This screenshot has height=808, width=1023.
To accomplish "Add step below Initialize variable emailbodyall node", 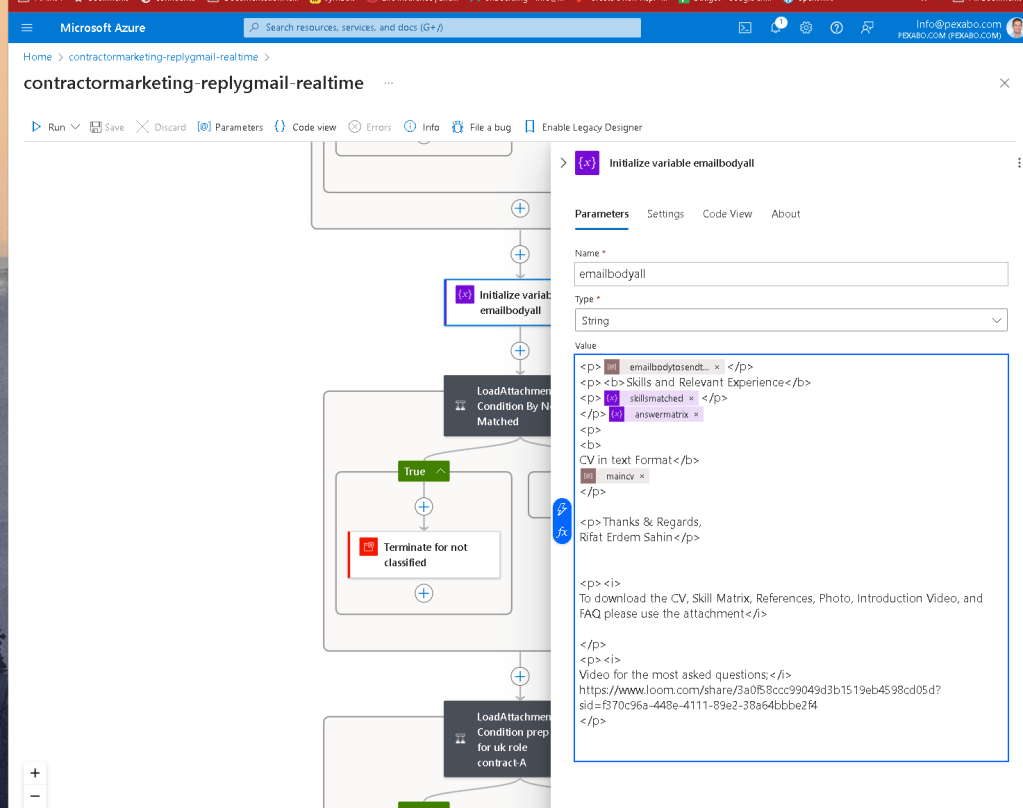I will pos(520,350).
